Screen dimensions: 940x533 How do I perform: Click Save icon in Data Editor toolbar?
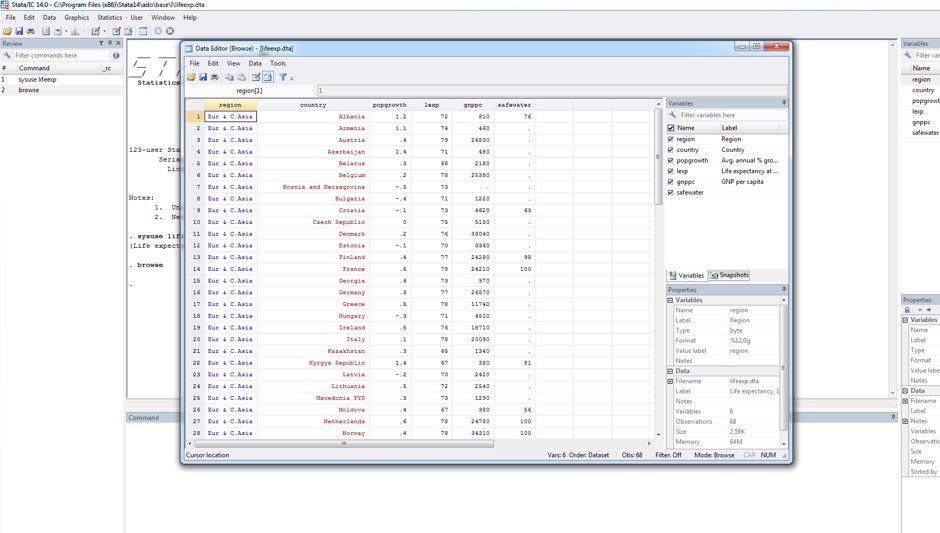pos(203,77)
